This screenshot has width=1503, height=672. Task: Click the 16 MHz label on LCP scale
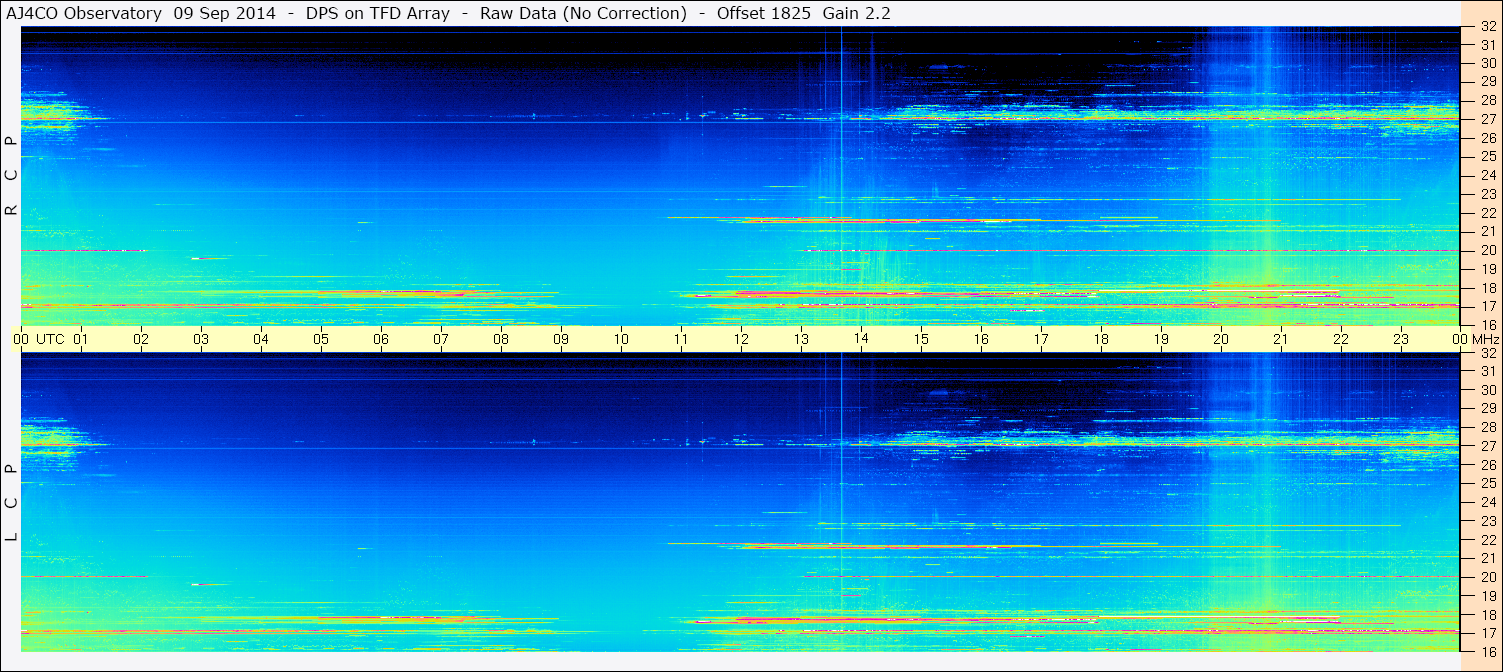[x=1488, y=652]
